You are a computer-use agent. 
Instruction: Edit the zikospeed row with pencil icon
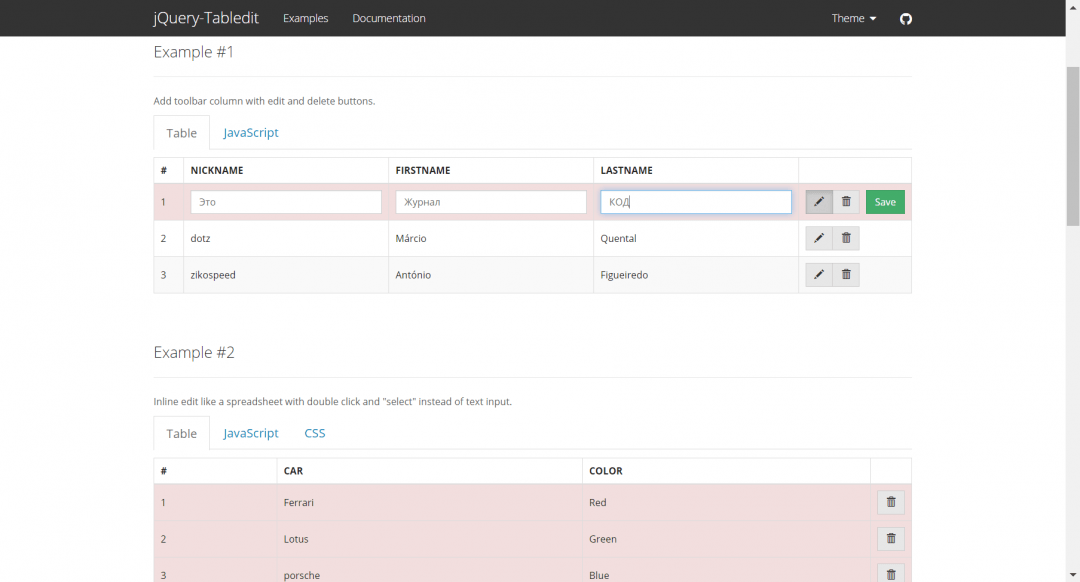(819, 275)
